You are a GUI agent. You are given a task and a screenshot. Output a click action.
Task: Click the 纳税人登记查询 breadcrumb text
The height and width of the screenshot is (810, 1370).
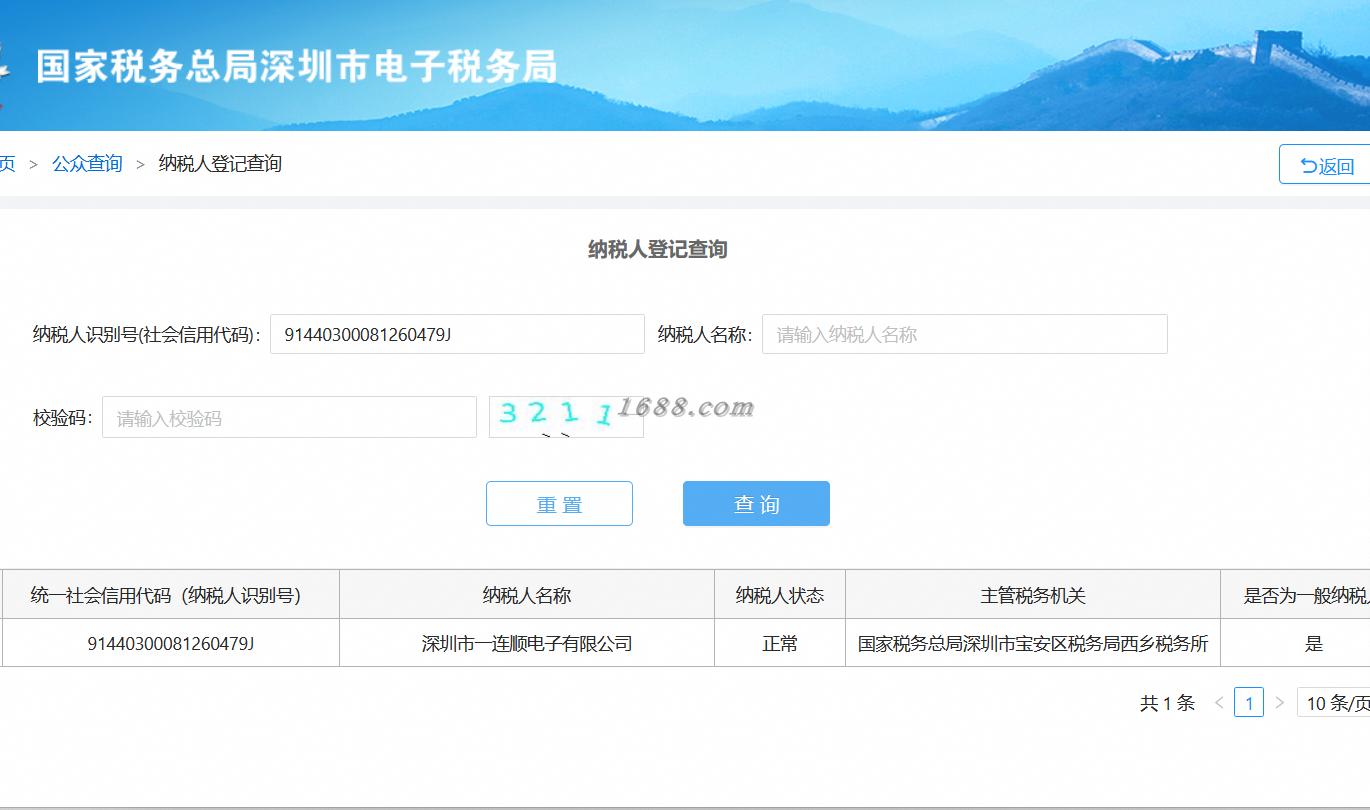tap(220, 164)
